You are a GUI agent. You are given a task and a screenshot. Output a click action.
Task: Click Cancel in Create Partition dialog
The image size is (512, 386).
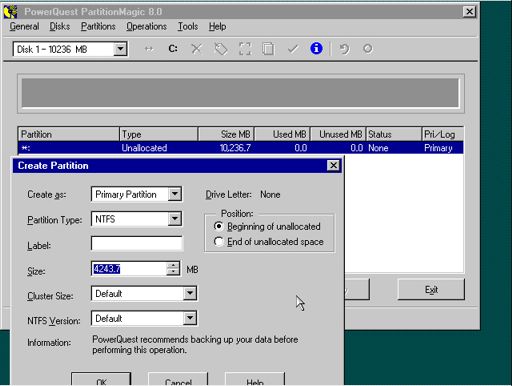pos(178,379)
